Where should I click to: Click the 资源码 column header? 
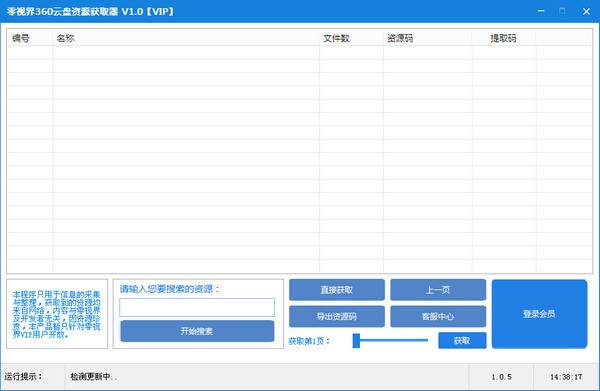point(427,38)
